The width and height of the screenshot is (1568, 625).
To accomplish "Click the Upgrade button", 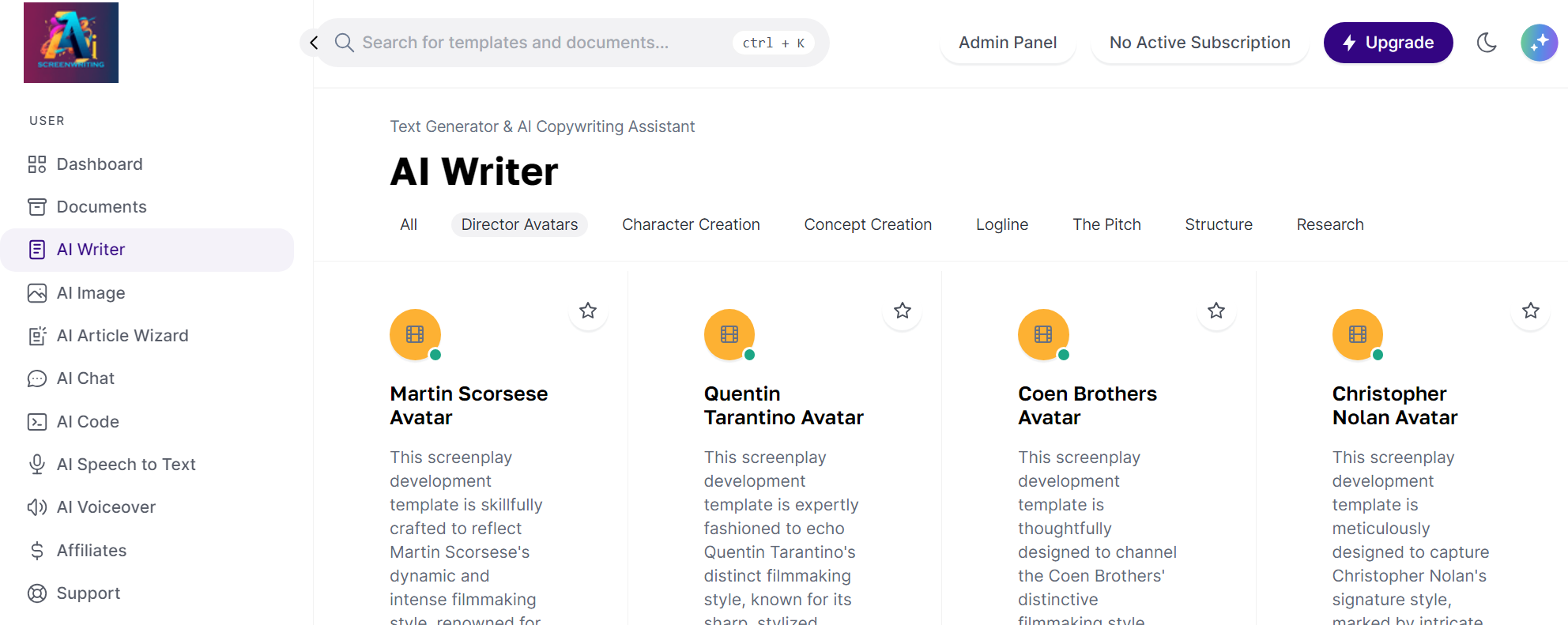I will coord(1388,43).
